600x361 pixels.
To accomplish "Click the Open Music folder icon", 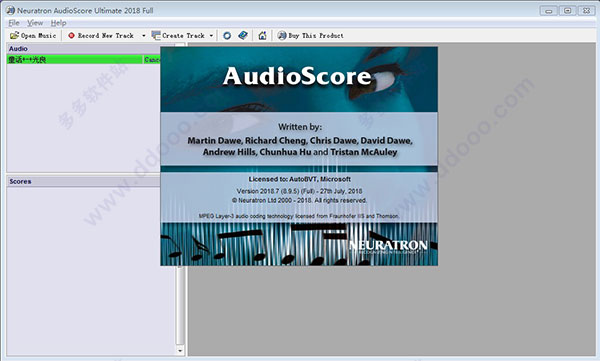I will (x=15, y=36).
